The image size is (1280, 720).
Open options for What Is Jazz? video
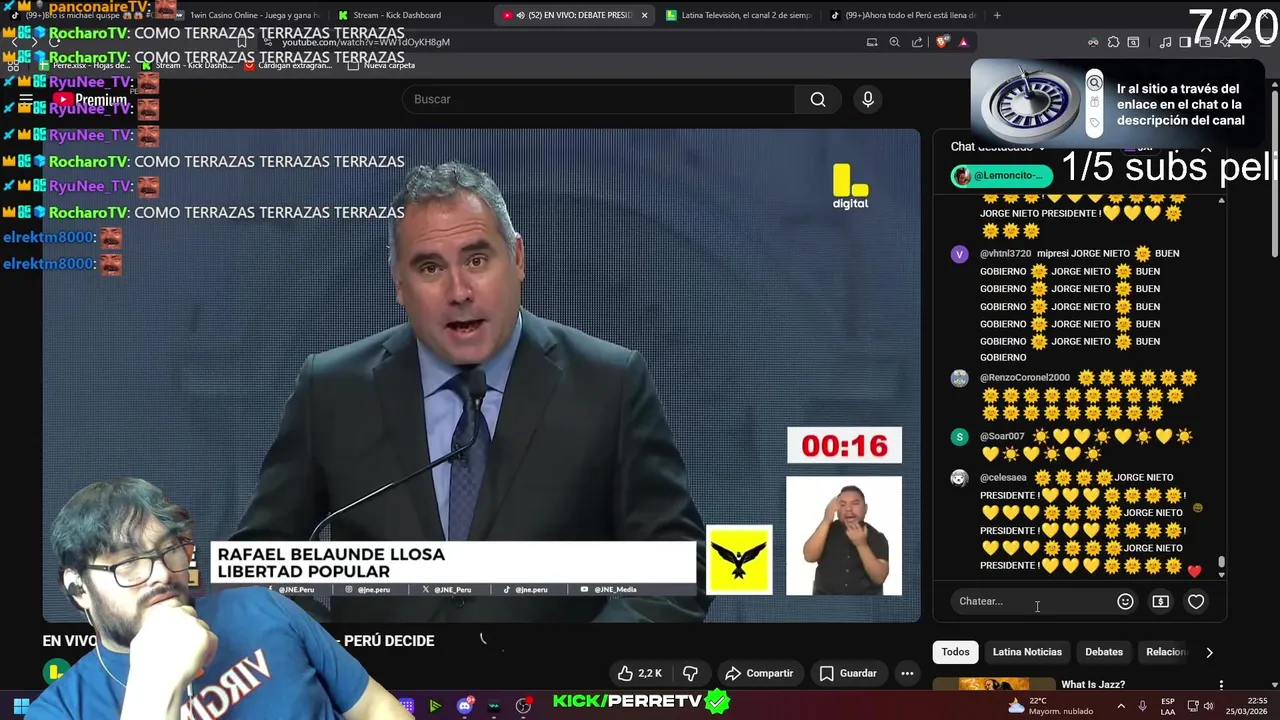[x=1221, y=685]
